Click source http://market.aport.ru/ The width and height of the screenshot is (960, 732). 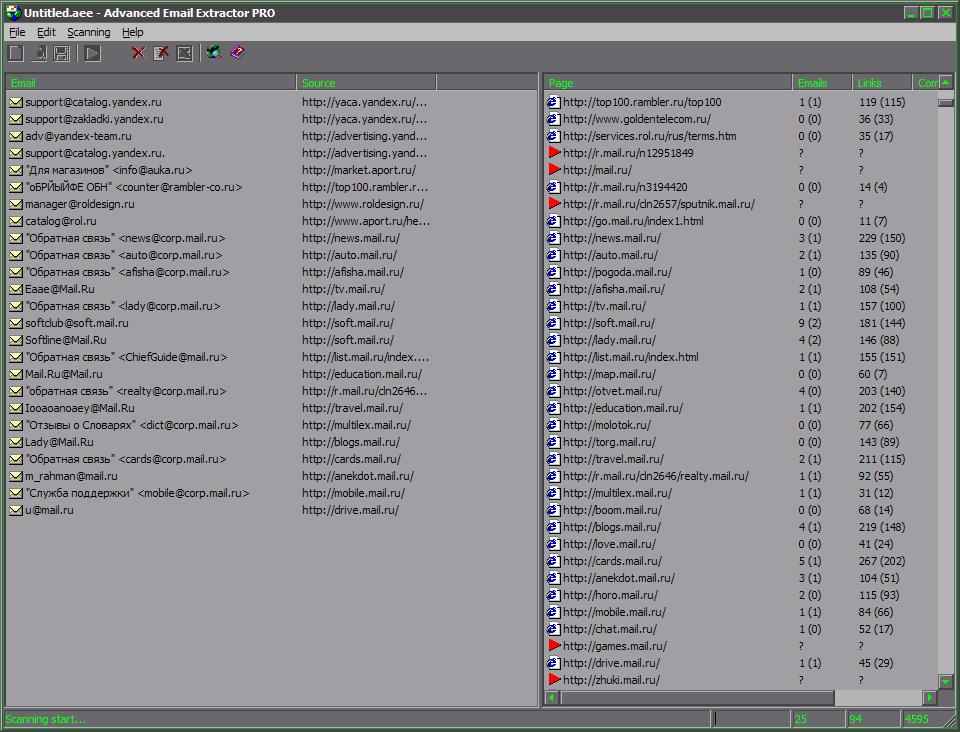[x=359, y=171]
